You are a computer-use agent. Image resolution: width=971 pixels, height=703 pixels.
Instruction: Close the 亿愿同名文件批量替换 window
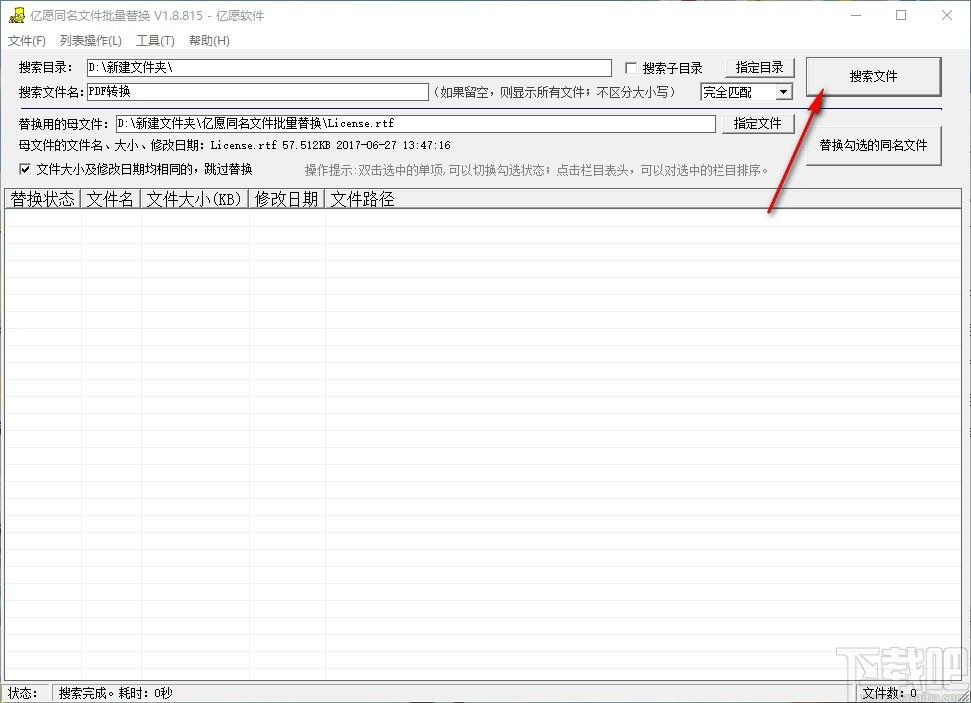947,15
